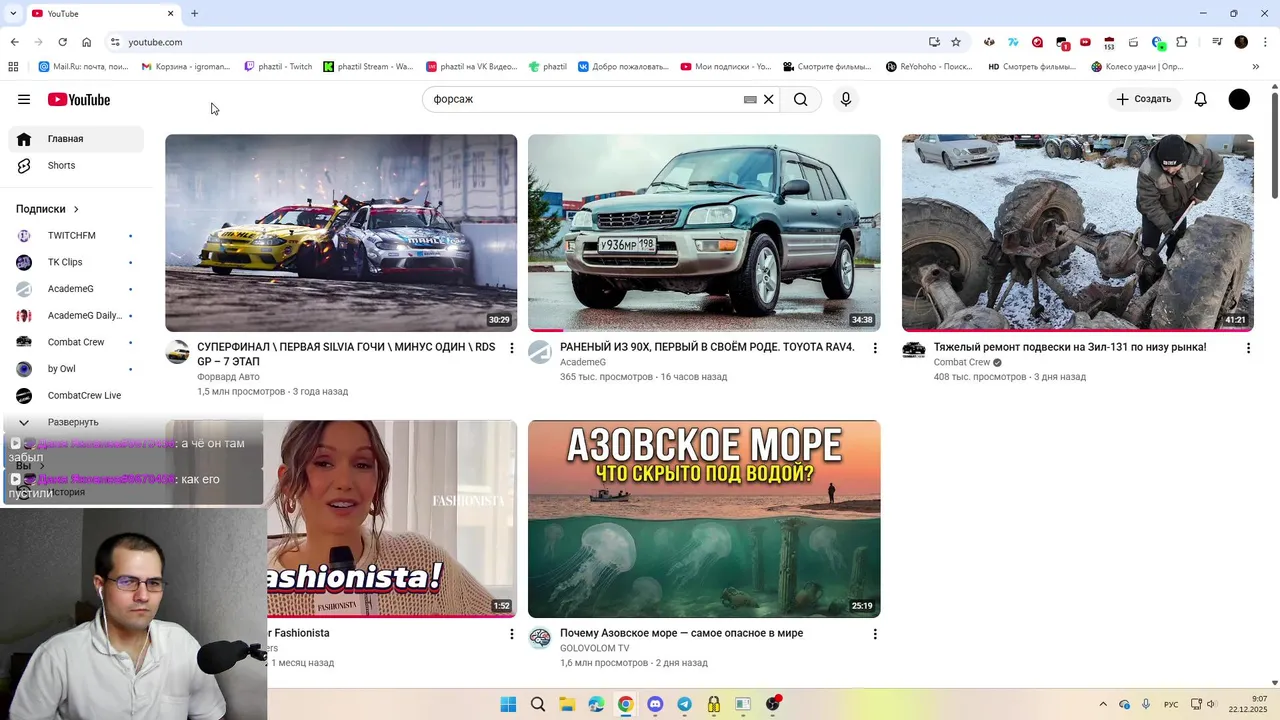Open CombatCrew Live subscription channel

76,395
